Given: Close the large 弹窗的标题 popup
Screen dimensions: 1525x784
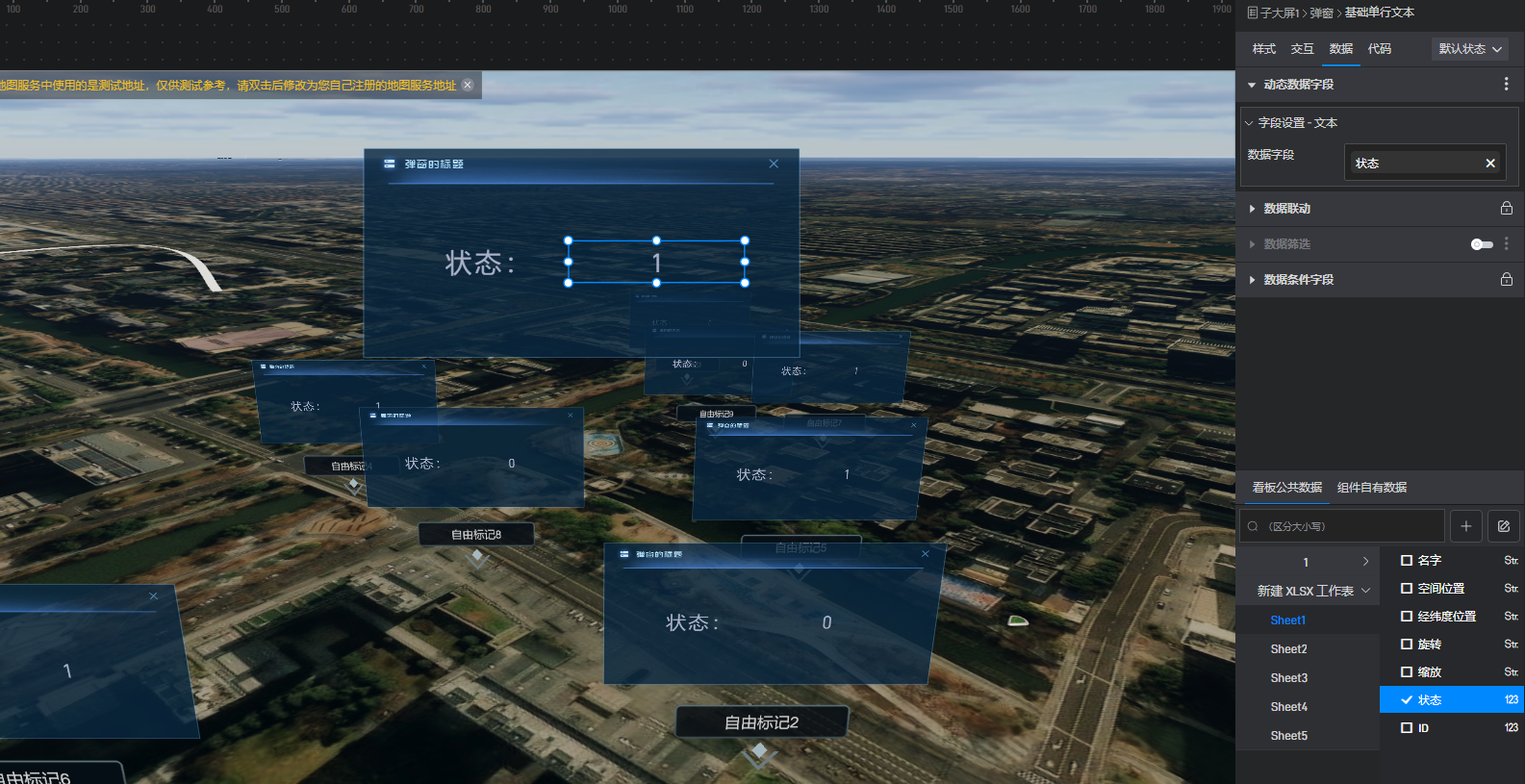Looking at the screenshot, I should [774, 164].
